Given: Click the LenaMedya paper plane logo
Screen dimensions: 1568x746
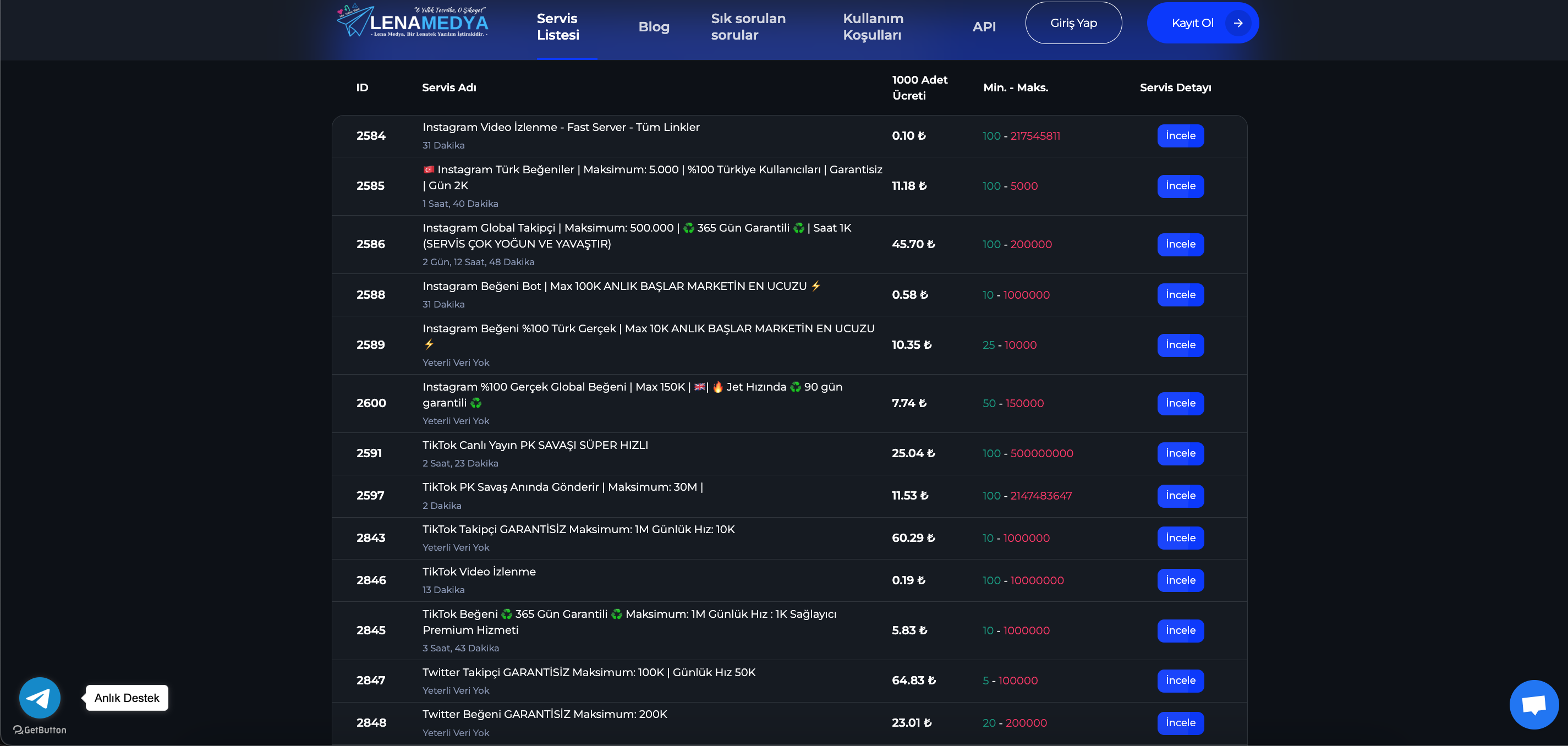Looking at the screenshot, I should pos(413,21).
